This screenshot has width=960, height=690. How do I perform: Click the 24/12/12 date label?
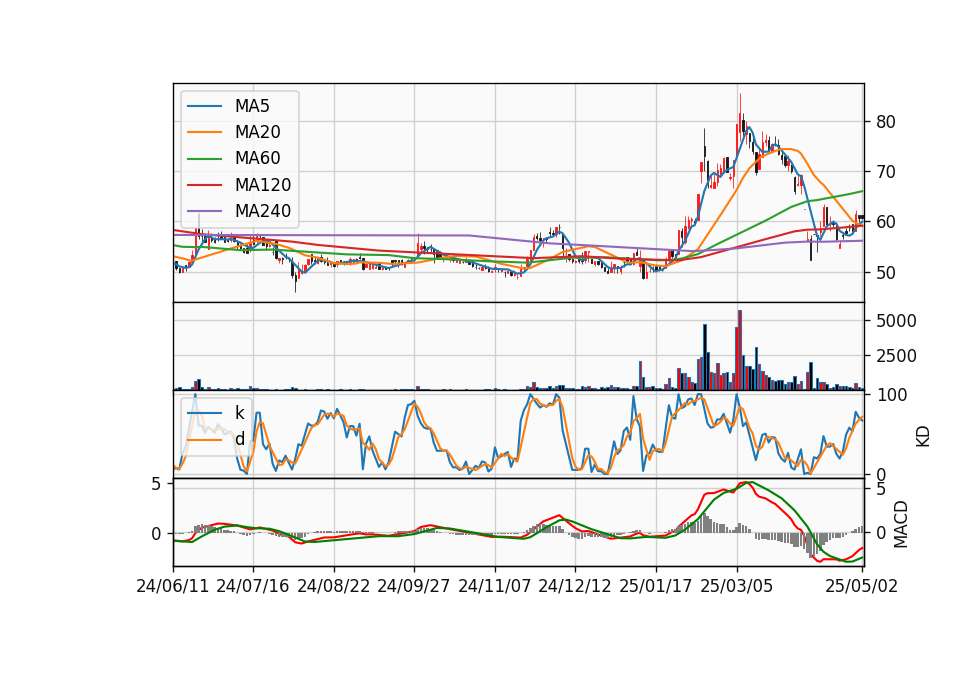[575, 586]
